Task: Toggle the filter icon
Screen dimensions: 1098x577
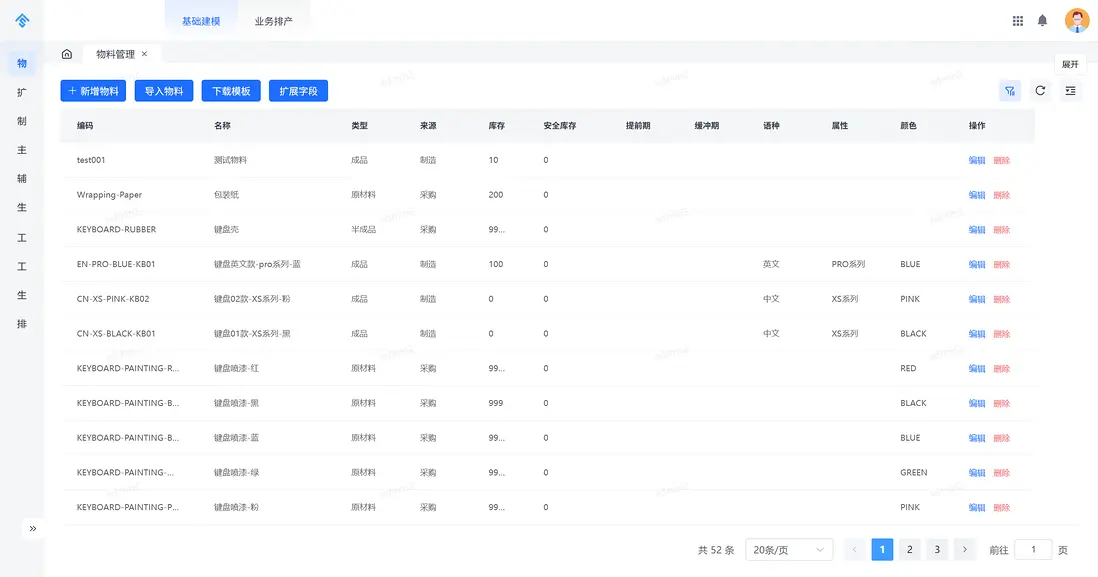Action: [1010, 91]
